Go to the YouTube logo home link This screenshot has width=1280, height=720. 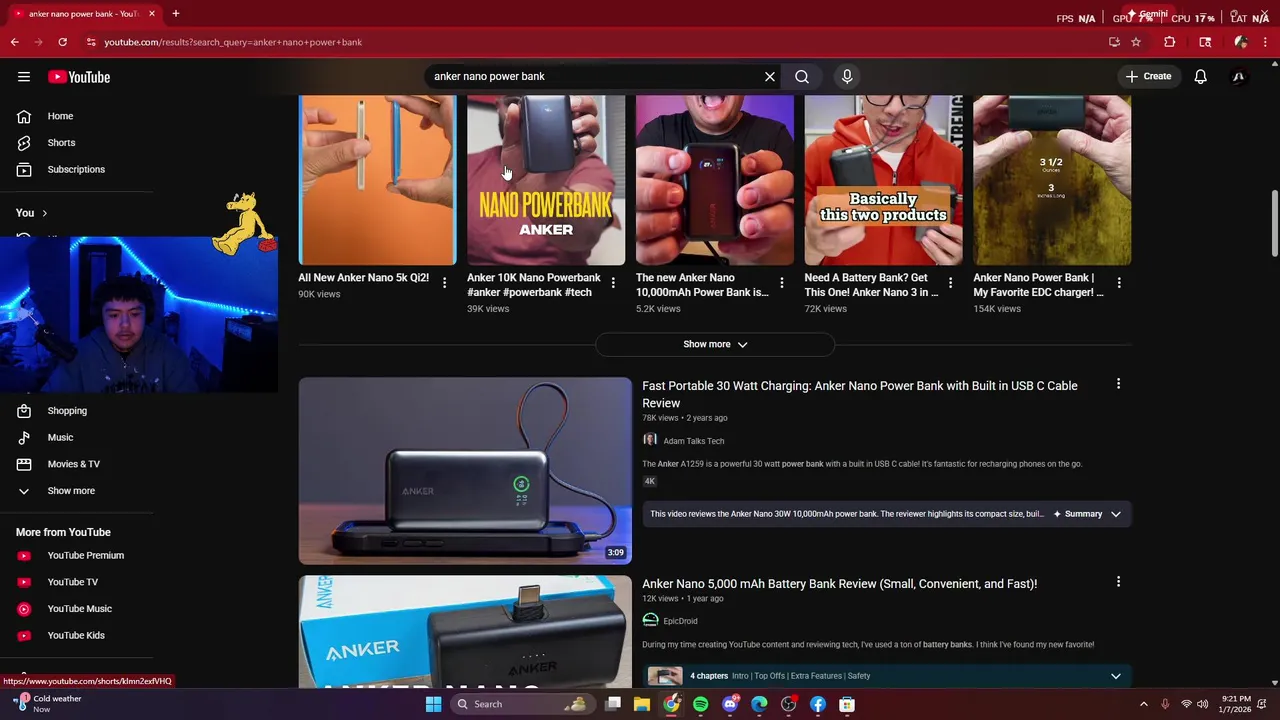(x=79, y=77)
